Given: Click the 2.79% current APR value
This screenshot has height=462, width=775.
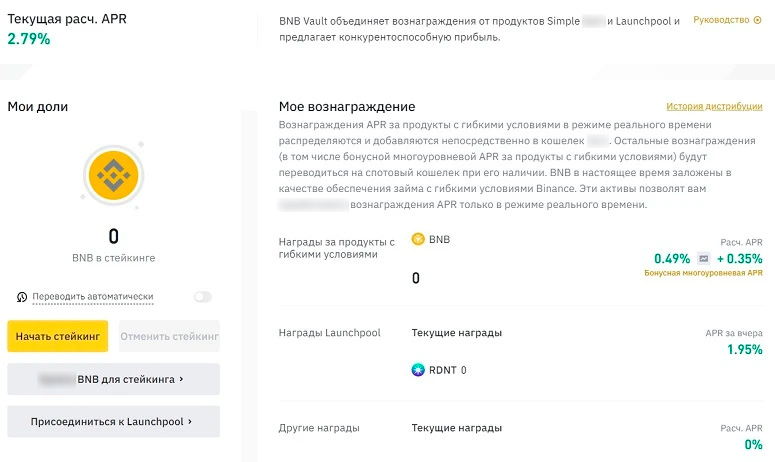Looking at the screenshot, I should tap(29, 39).
